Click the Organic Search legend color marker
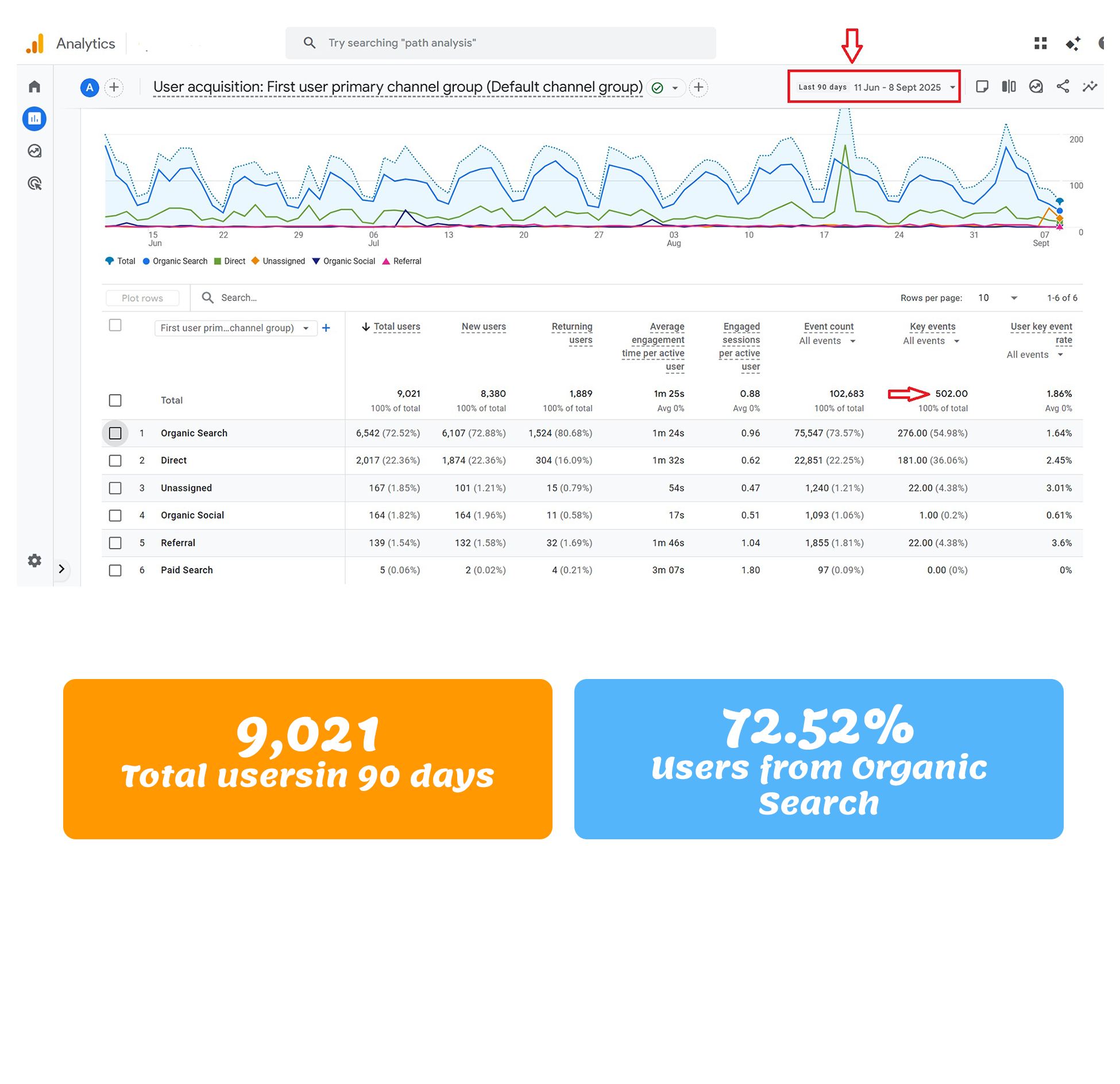This screenshot has height=1084, width=1120. tap(146, 261)
